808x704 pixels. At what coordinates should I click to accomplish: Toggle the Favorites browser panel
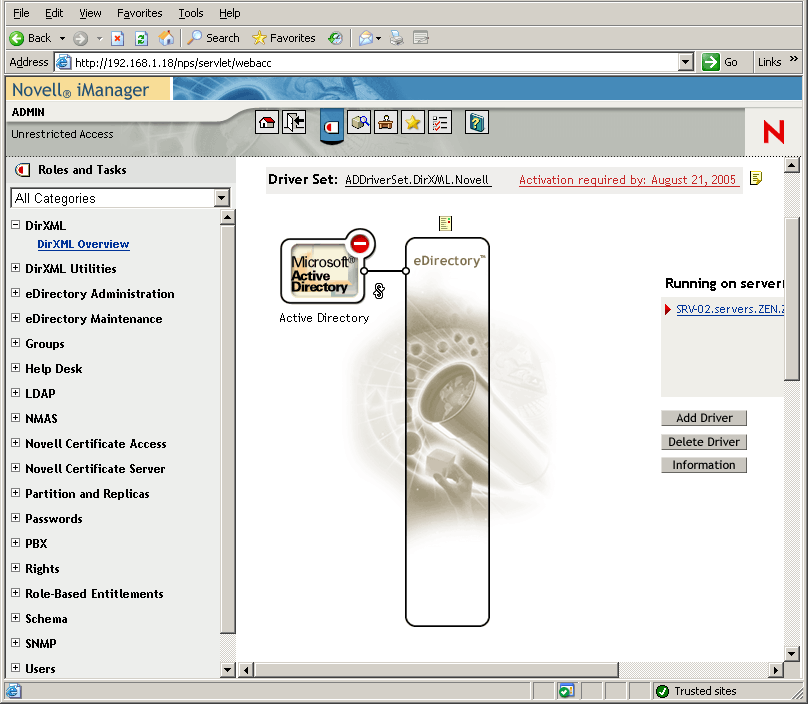283,37
